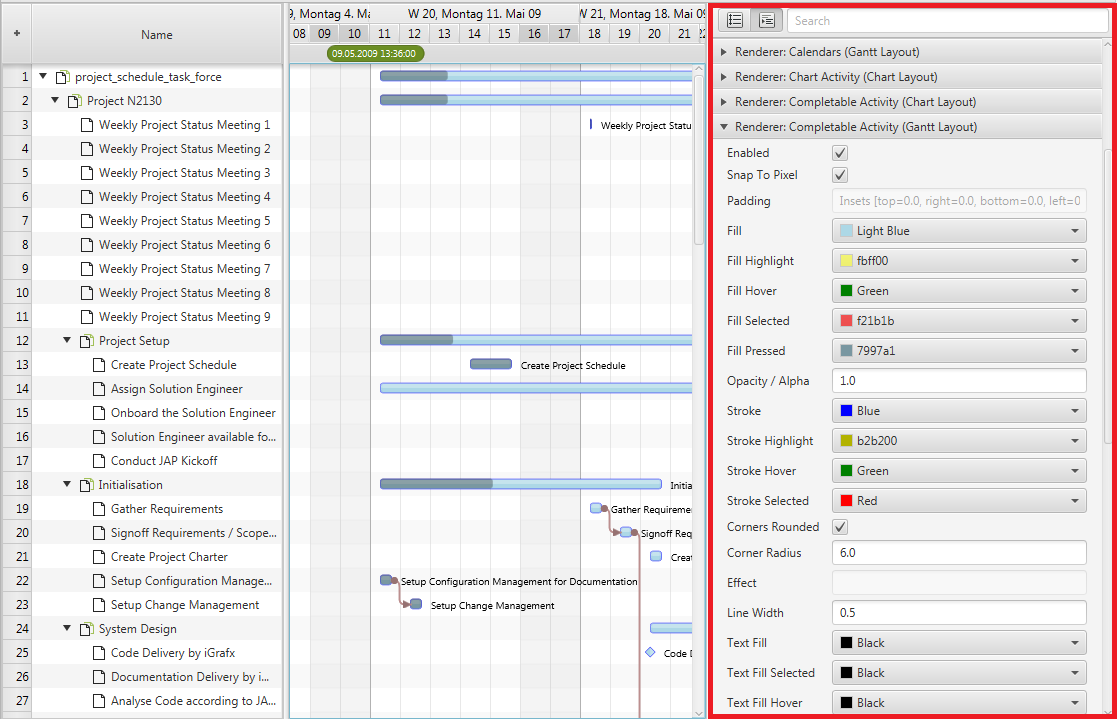Click the Name column header
Screen dimensions: 1117x719
pos(157,34)
